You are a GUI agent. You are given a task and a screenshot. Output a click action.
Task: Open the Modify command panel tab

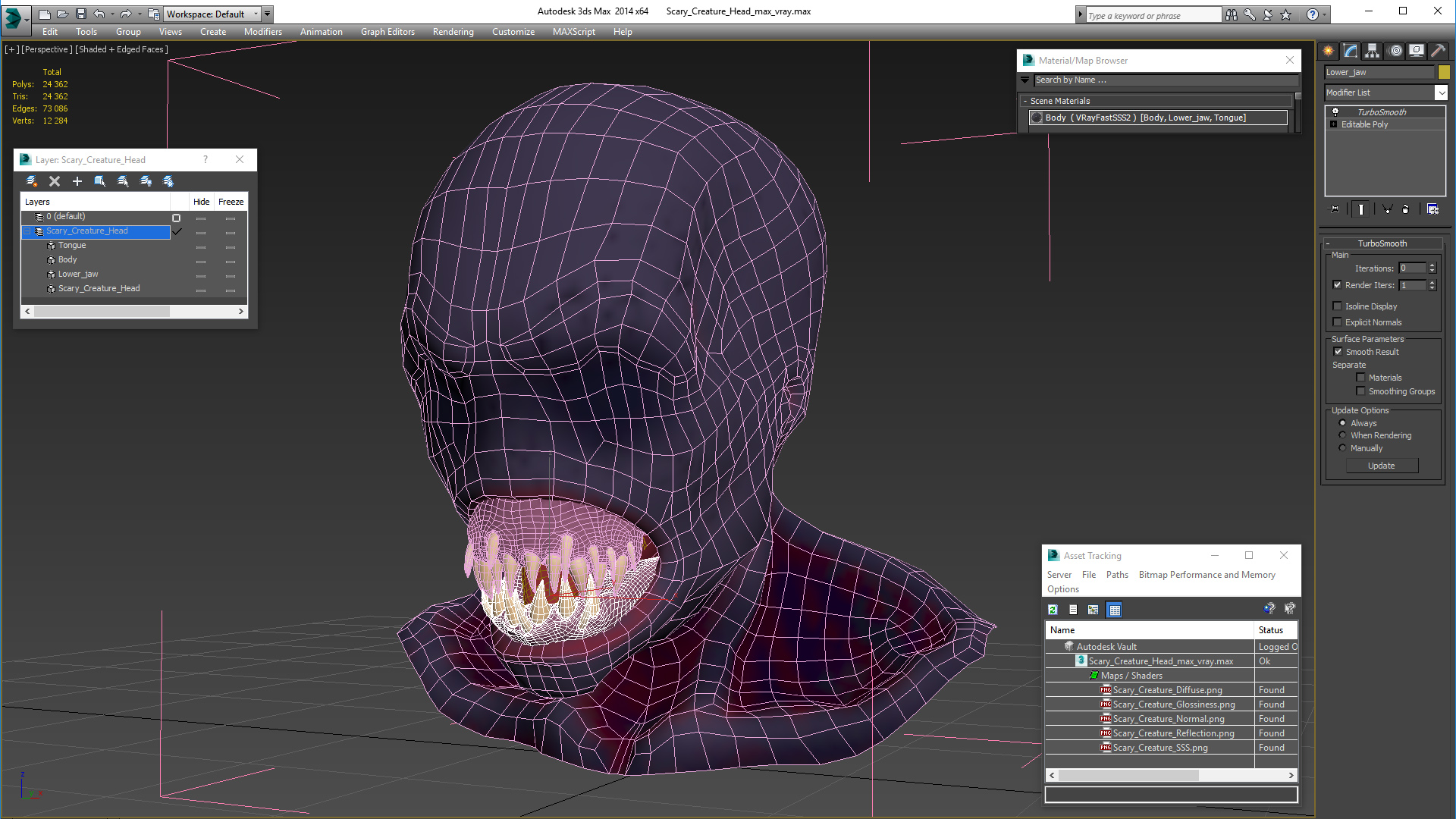(1351, 51)
